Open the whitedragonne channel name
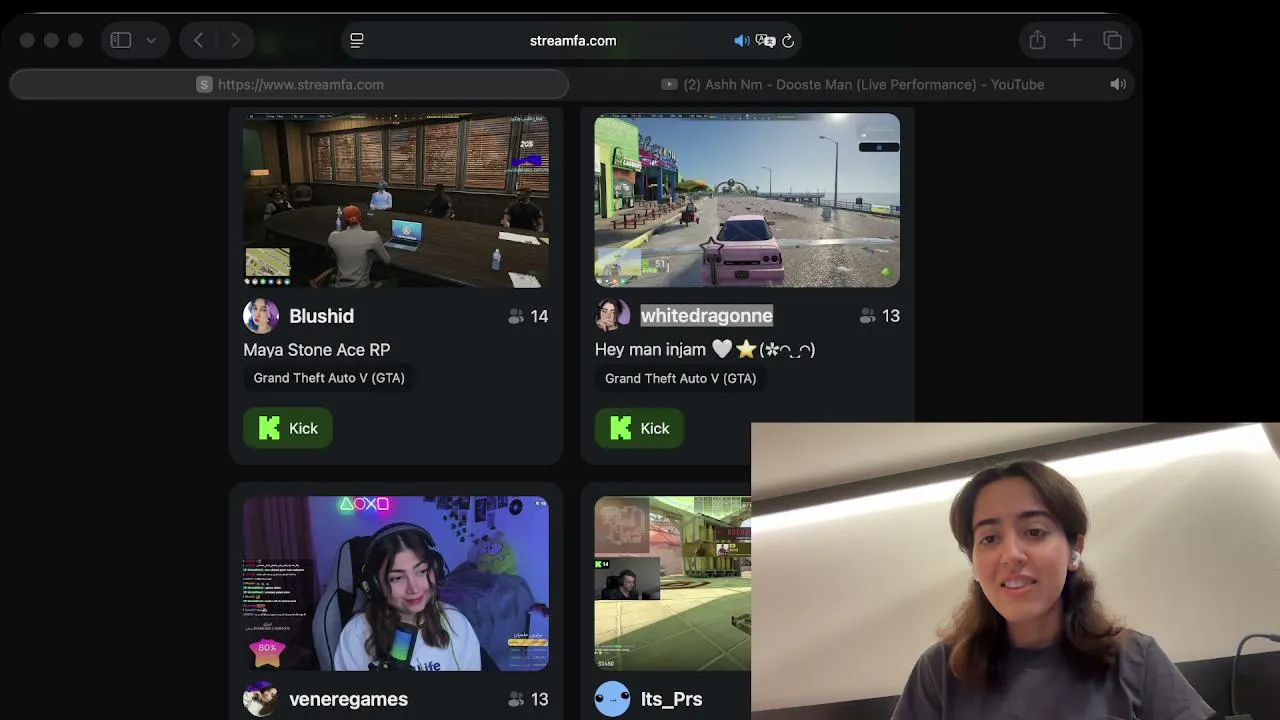Screen dimensions: 1280x720 click(x=707, y=316)
